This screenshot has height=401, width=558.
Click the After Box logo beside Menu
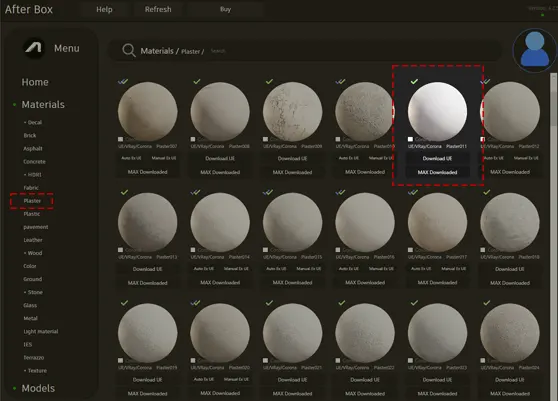pyautogui.click(x=34, y=48)
